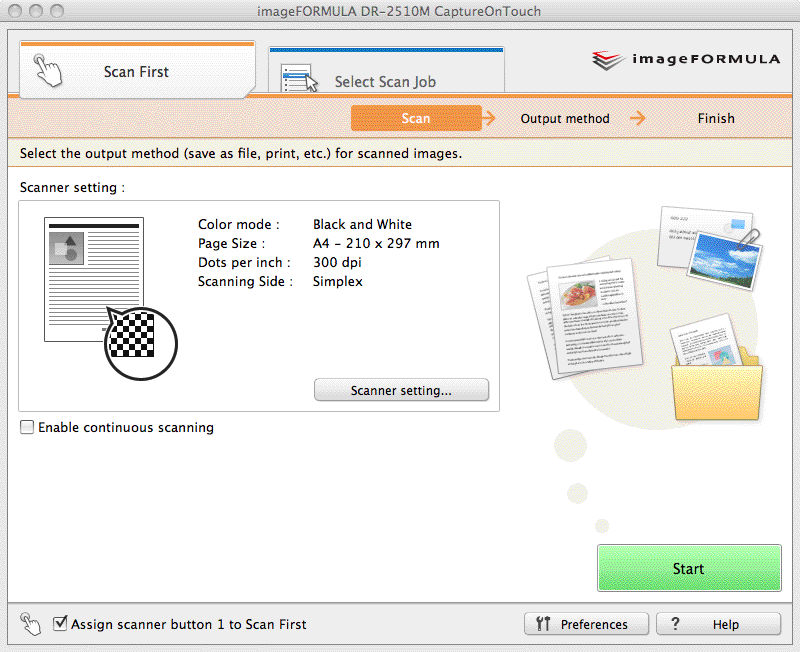Click the window title imageFORMULA DR-2510M CaptureOnTouch
The height and width of the screenshot is (652, 800).
pos(399,11)
